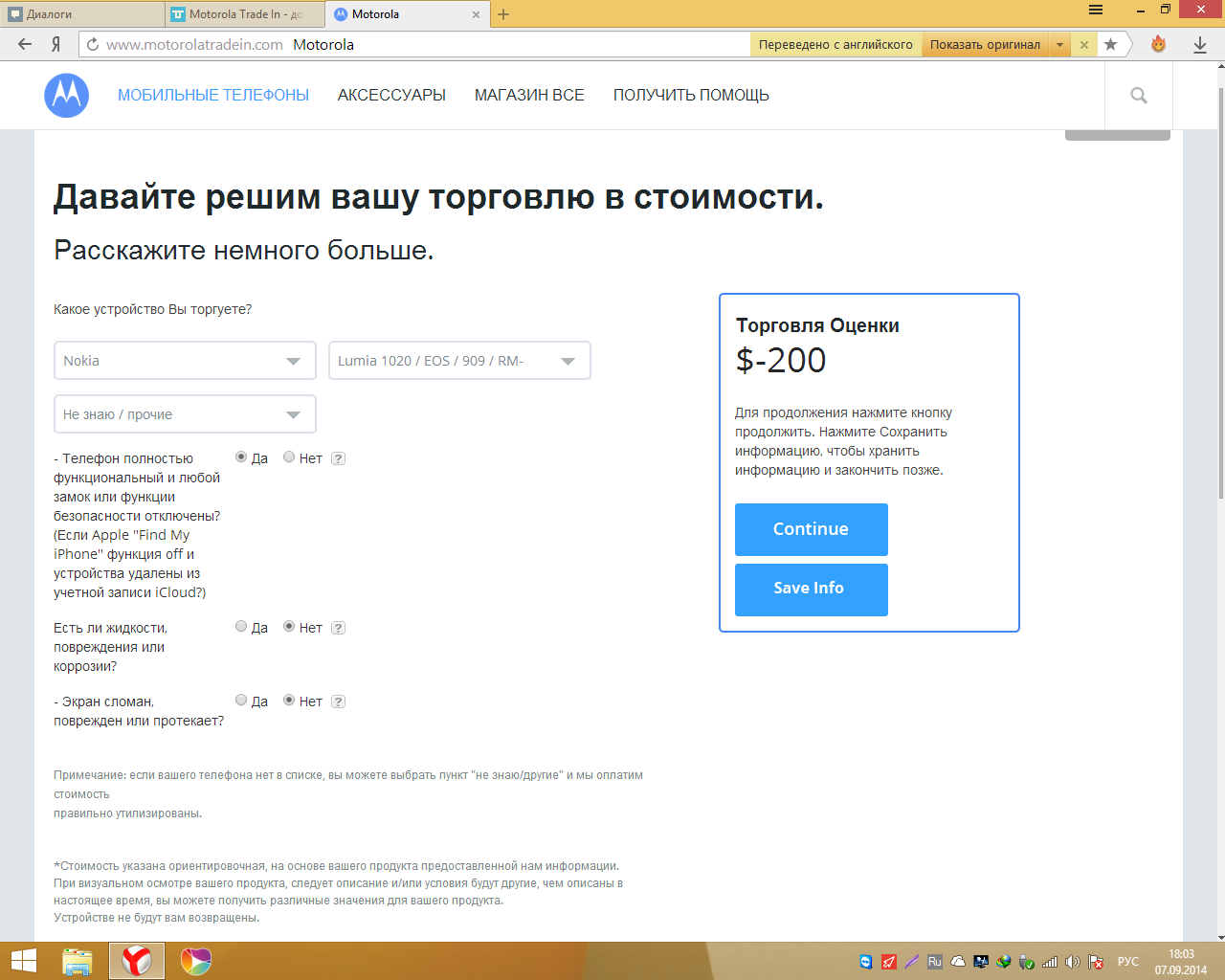Open the taskbar clock
1225x980 pixels.
click(1181, 962)
